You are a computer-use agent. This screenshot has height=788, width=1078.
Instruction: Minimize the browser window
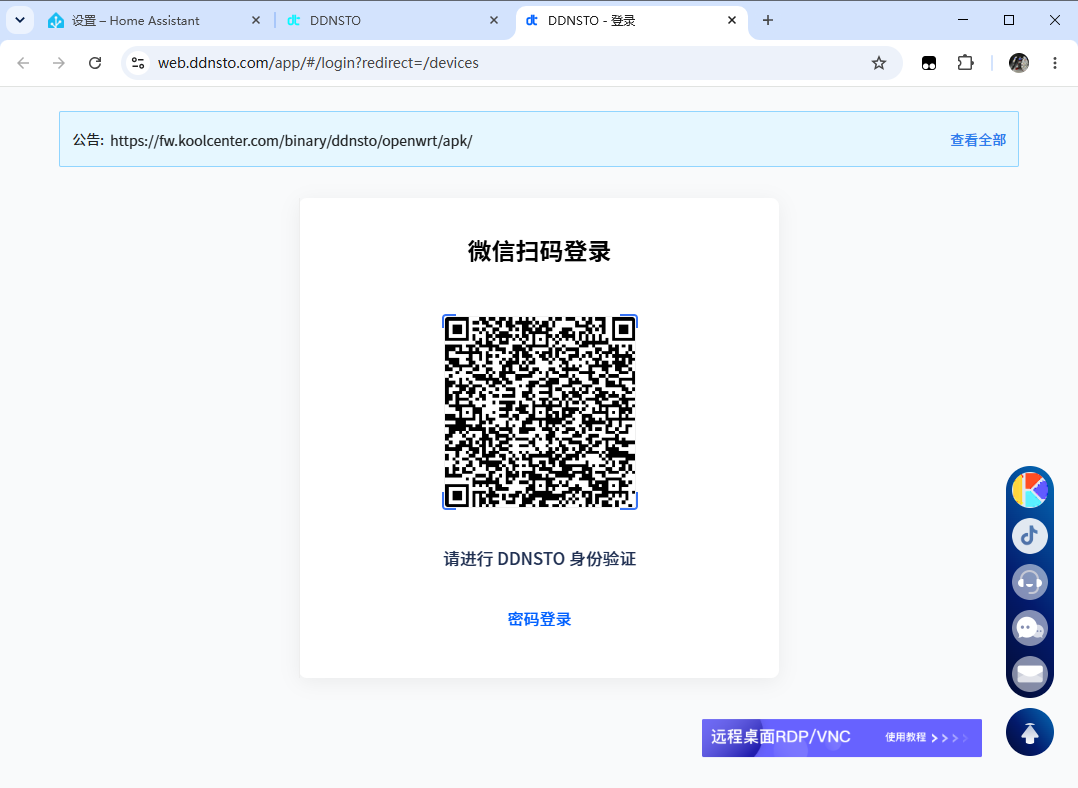click(x=962, y=20)
